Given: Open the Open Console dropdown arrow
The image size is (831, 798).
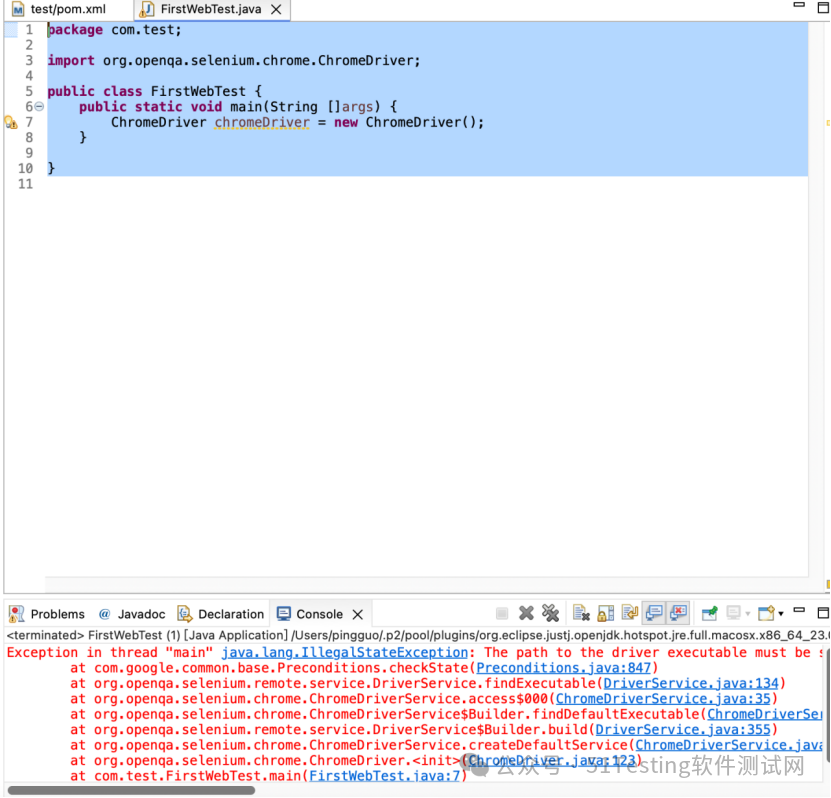Looking at the screenshot, I should (x=781, y=613).
